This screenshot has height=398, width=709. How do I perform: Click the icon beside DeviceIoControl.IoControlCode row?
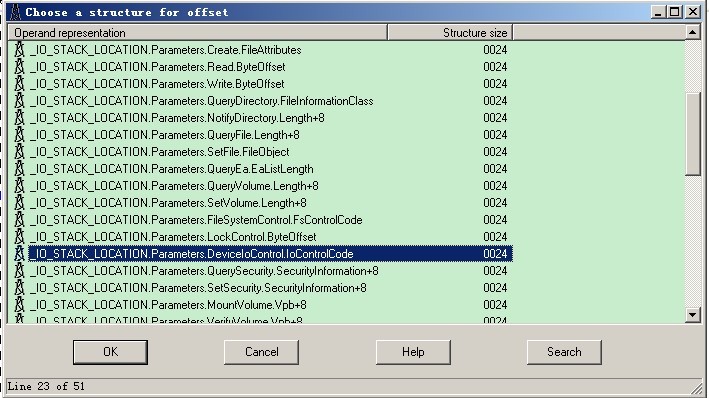click(x=19, y=254)
